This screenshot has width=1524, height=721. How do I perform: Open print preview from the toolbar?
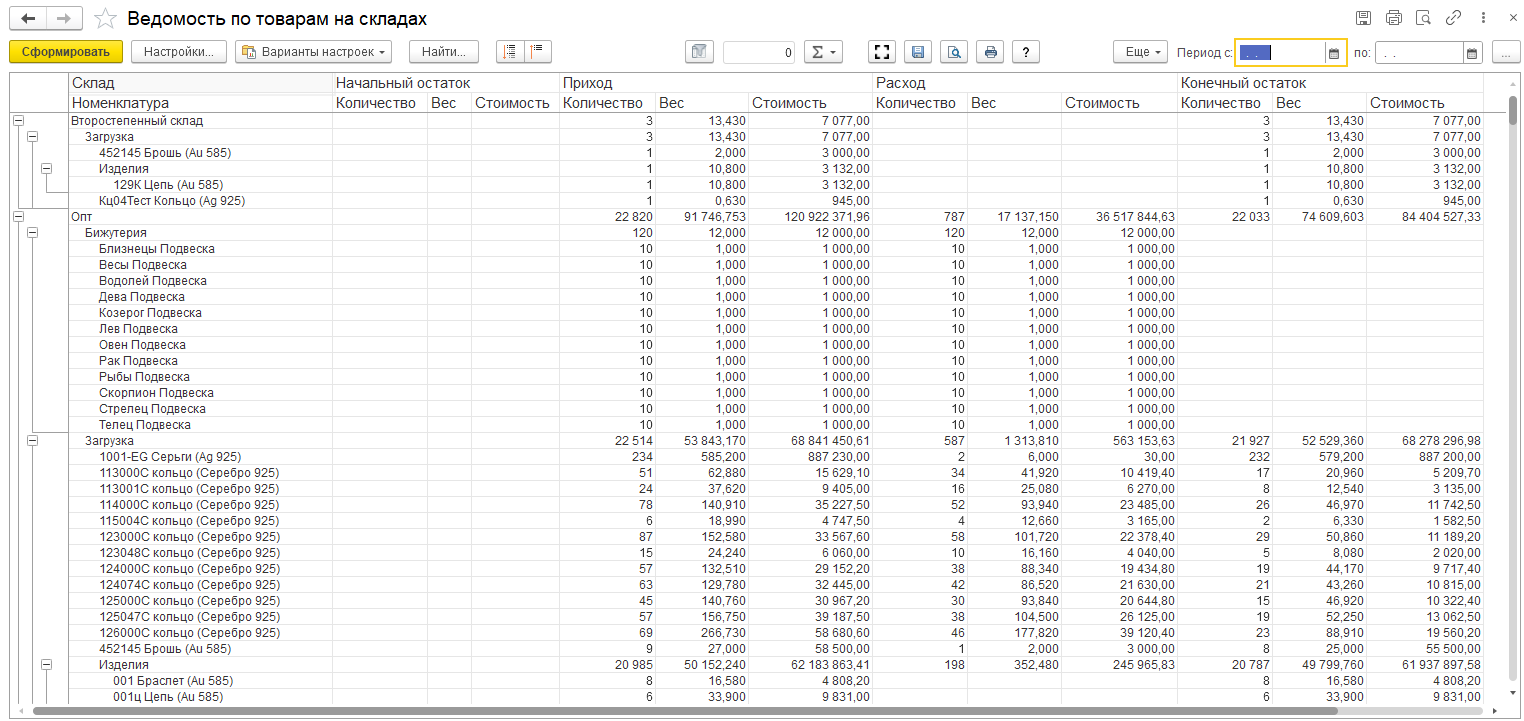[x=954, y=52]
